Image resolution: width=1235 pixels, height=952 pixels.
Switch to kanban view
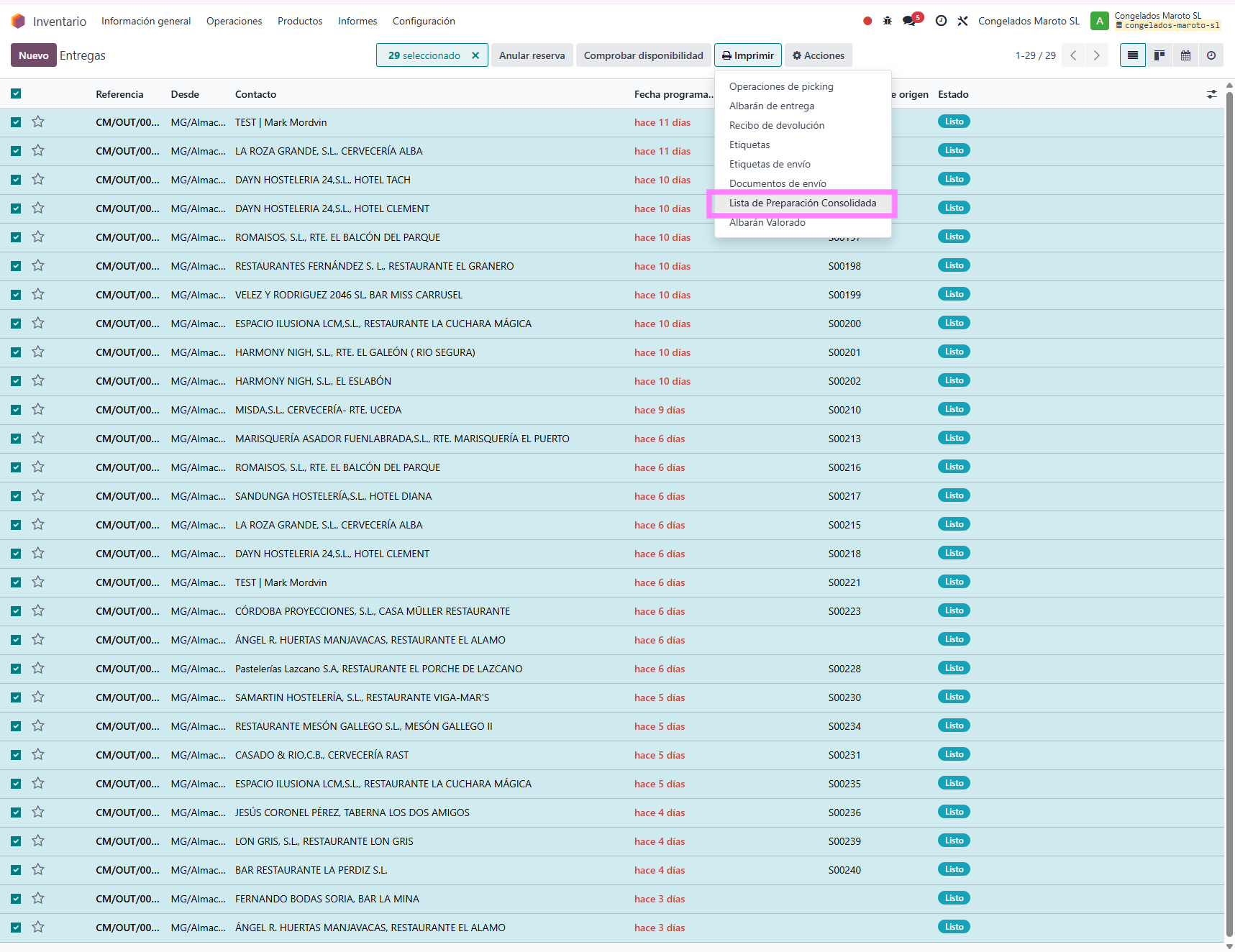1159,55
